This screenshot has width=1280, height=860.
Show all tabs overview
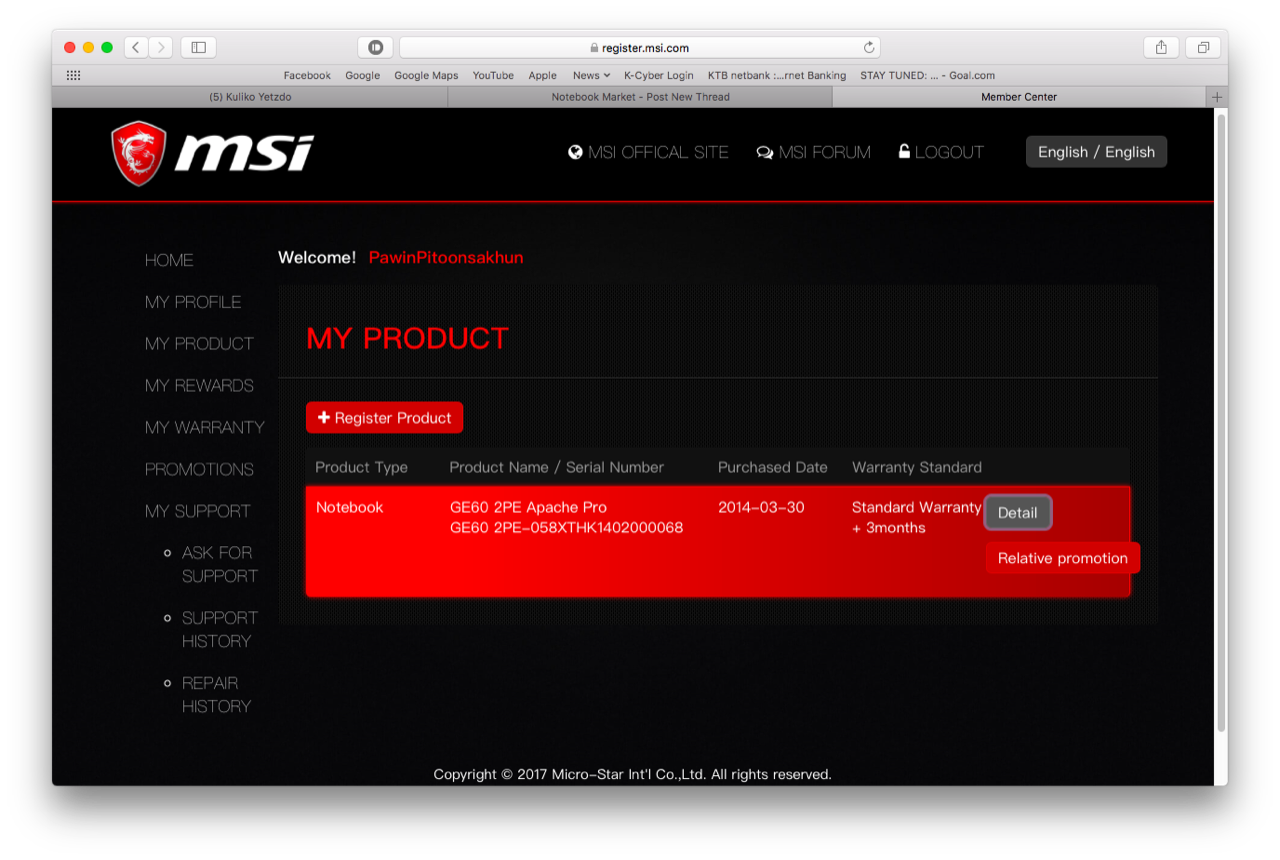point(1203,47)
